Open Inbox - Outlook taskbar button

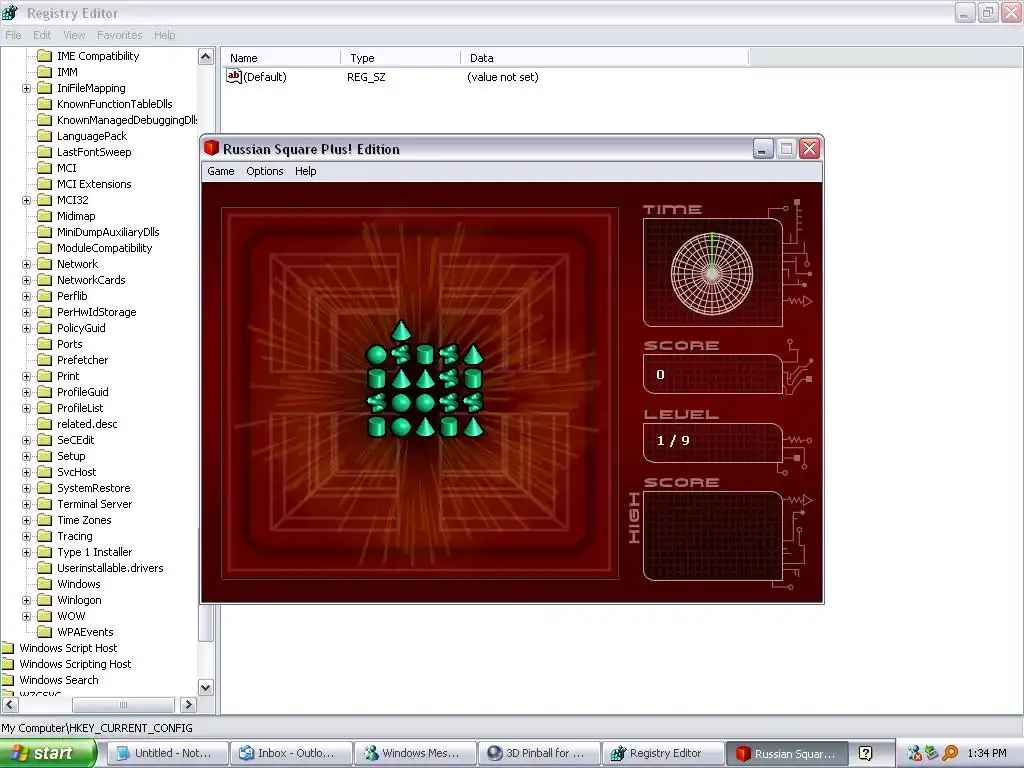(291, 753)
